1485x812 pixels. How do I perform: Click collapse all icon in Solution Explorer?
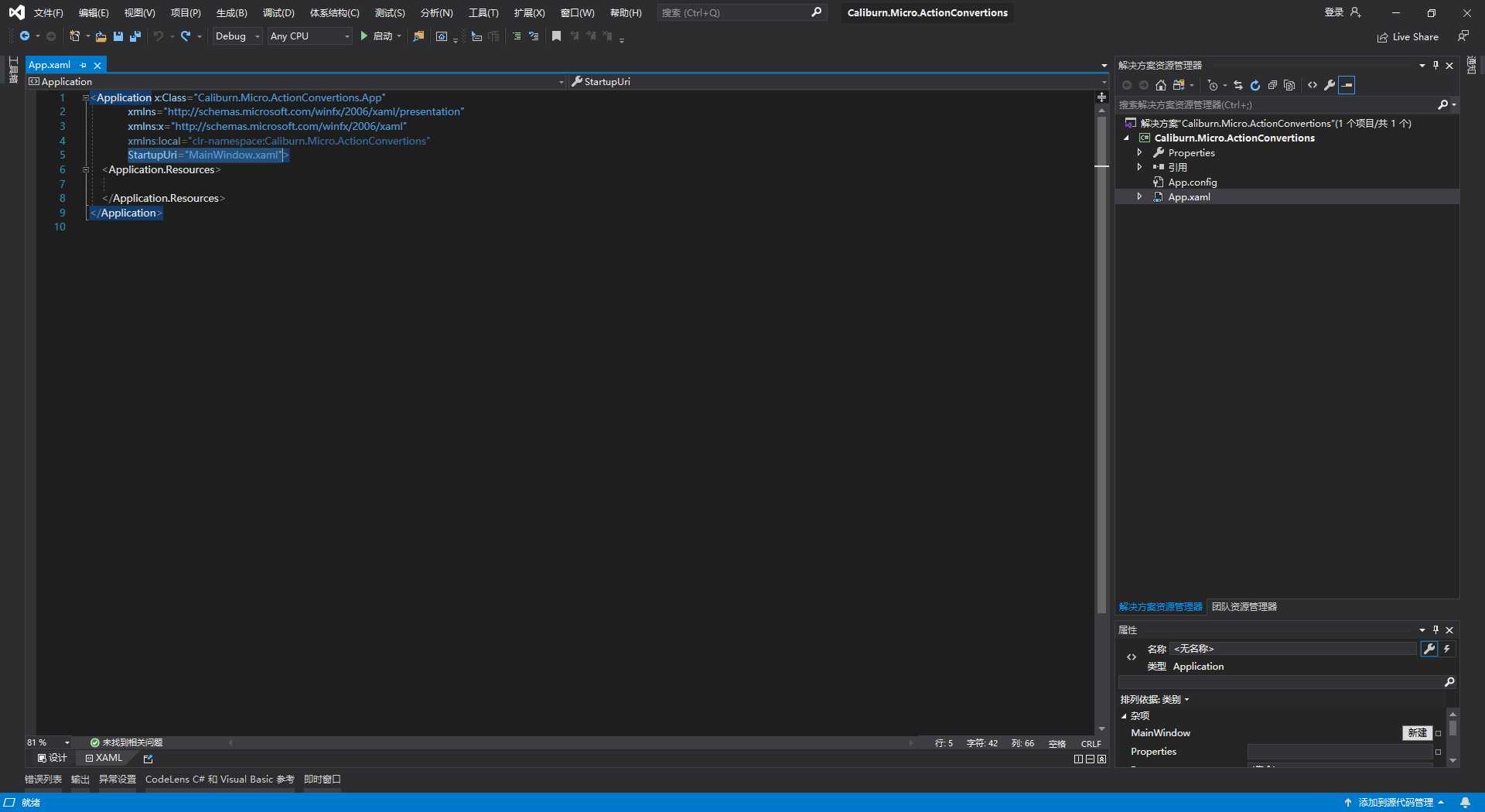click(1272, 85)
